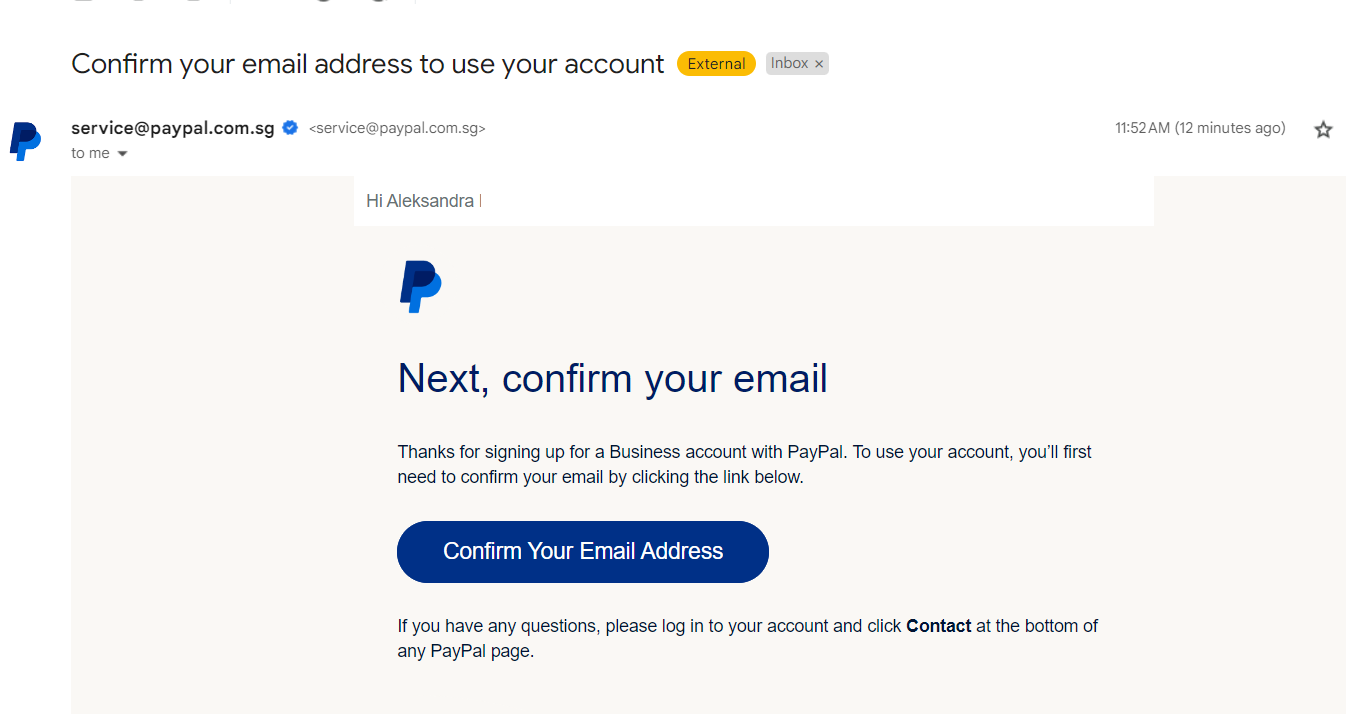Click the yellow External label

pos(716,64)
